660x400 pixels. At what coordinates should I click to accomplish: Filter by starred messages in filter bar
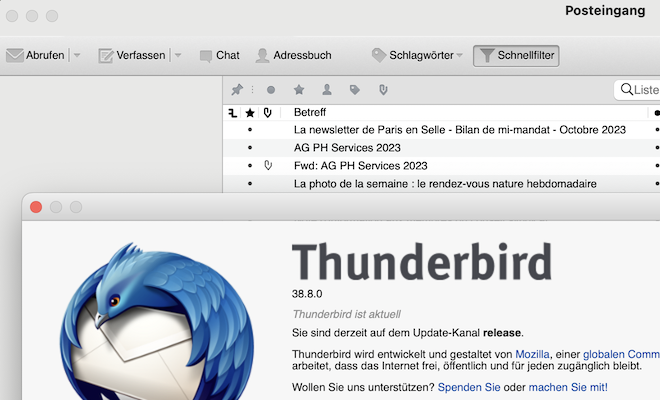pyautogui.click(x=298, y=90)
